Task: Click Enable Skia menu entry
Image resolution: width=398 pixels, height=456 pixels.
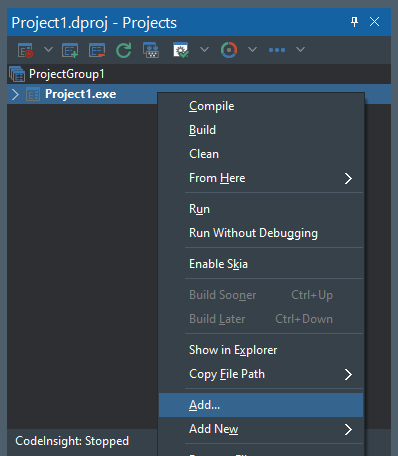Action: tap(261, 264)
